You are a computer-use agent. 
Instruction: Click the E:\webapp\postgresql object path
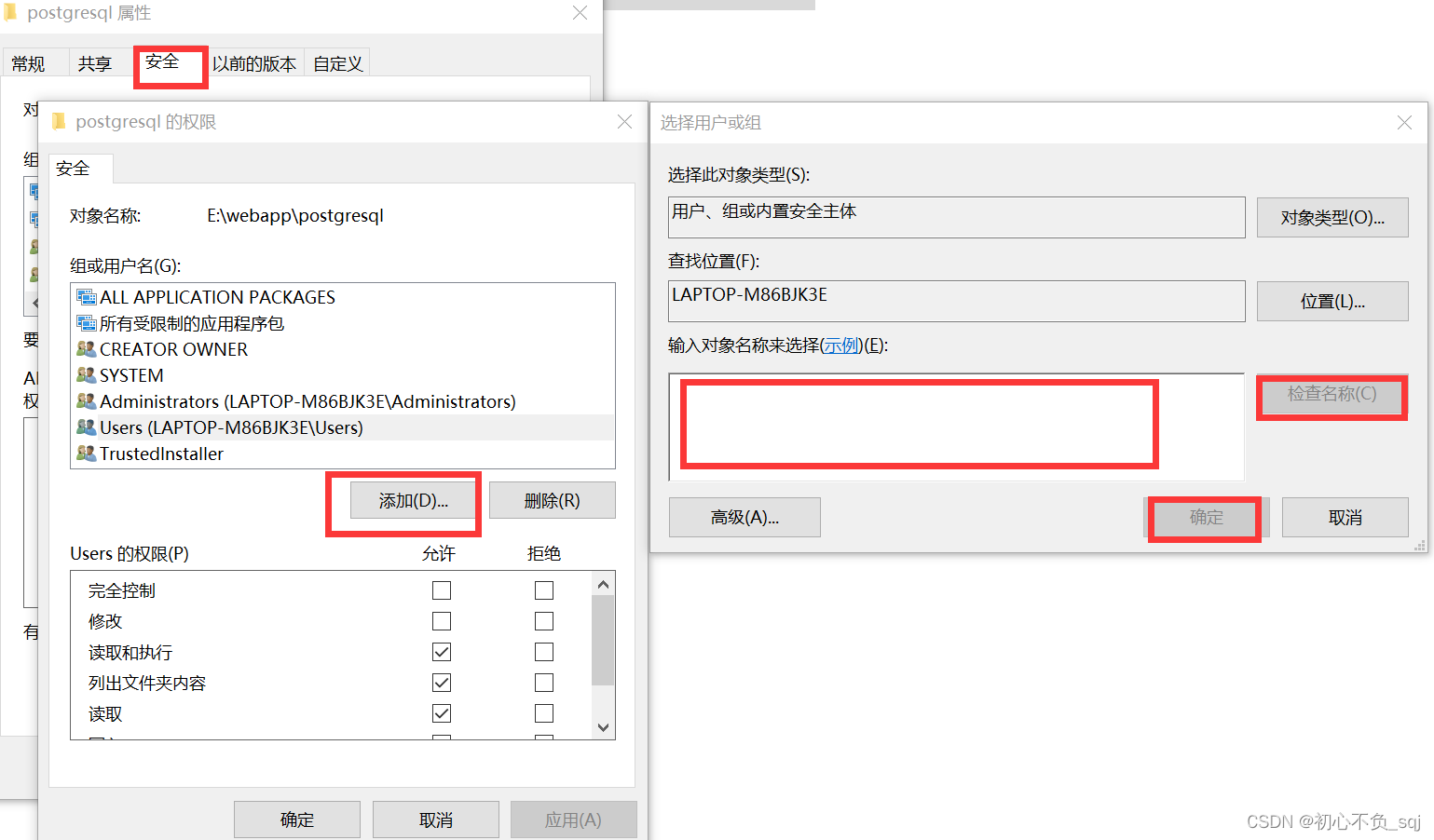[295, 216]
